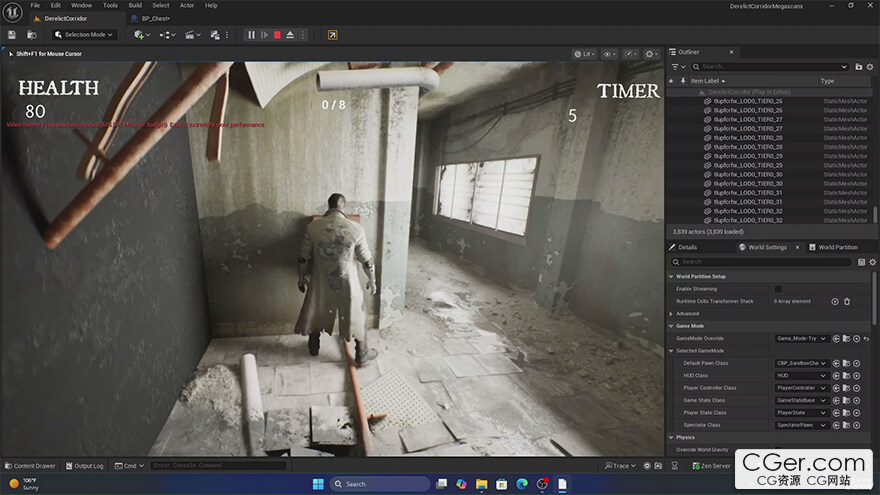The image size is (880, 495).
Task: Open the Window menu
Action: 81,5
